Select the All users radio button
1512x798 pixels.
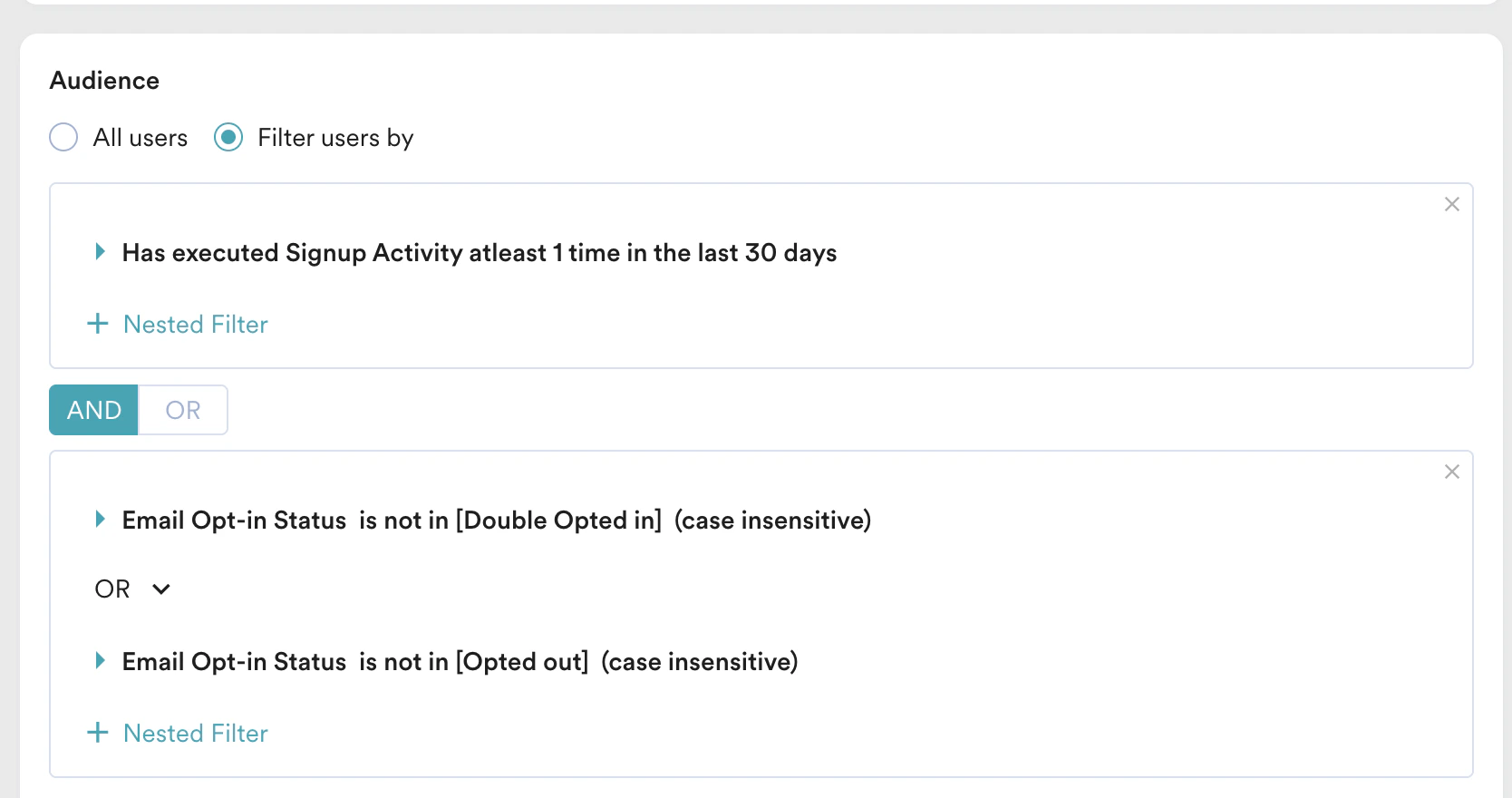point(63,137)
